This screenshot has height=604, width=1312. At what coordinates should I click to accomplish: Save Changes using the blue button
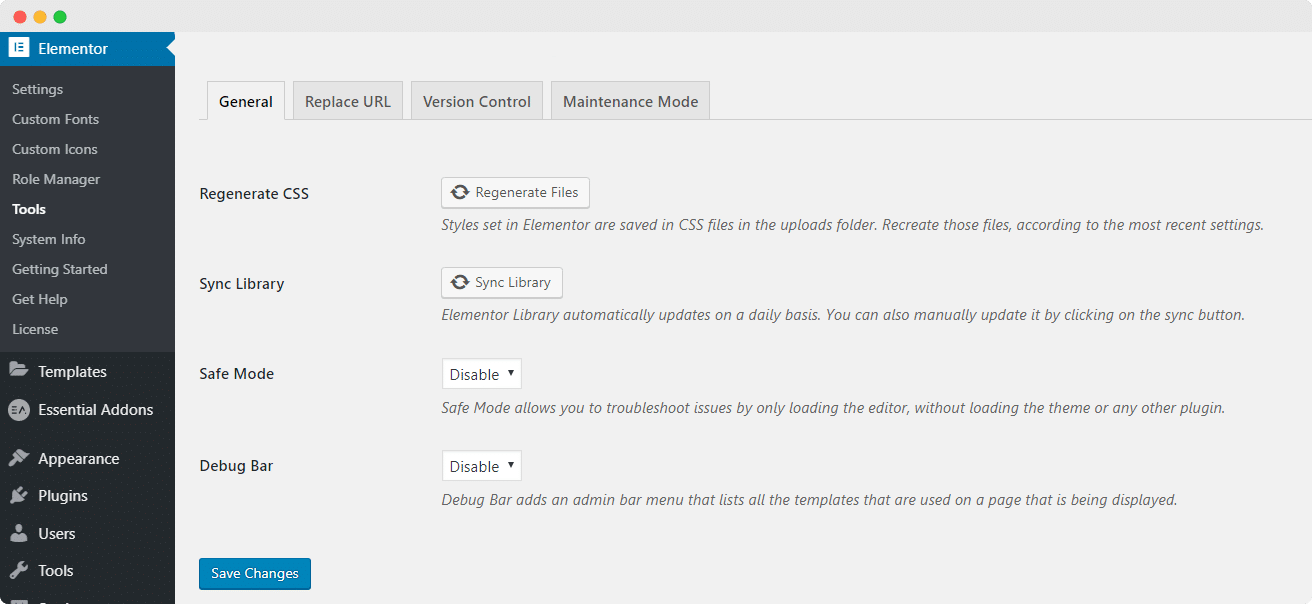(255, 573)
